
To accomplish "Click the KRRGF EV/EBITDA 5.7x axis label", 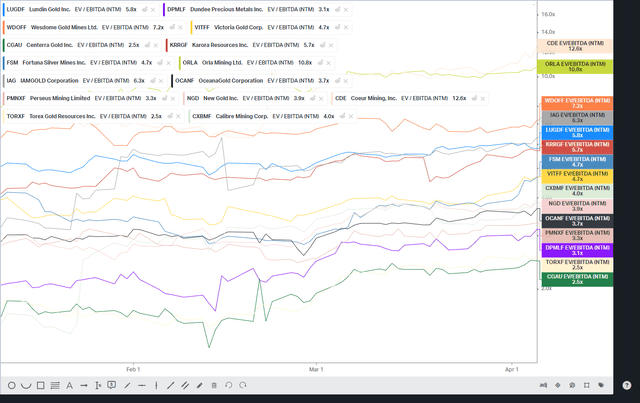I will (577, 147).
